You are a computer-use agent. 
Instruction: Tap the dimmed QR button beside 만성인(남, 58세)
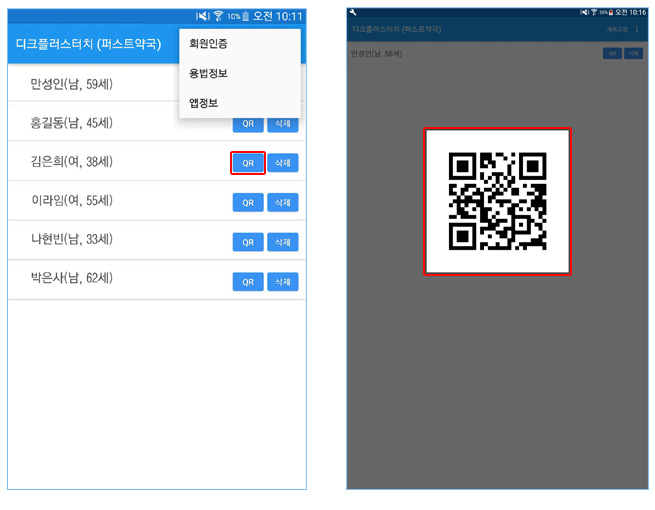tap(612, 53)
